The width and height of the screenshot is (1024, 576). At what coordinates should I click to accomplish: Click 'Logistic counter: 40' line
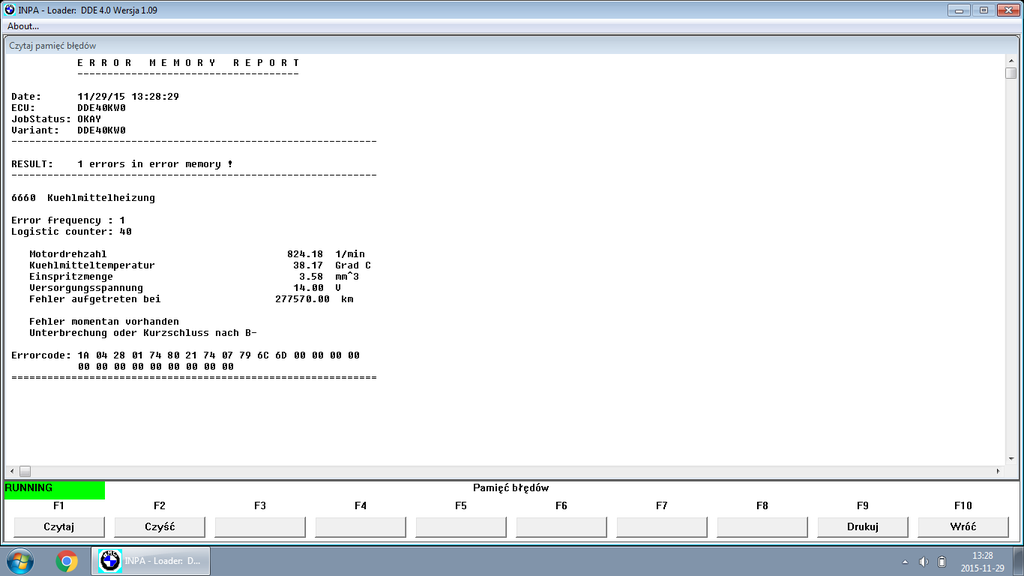coord(71,231)
